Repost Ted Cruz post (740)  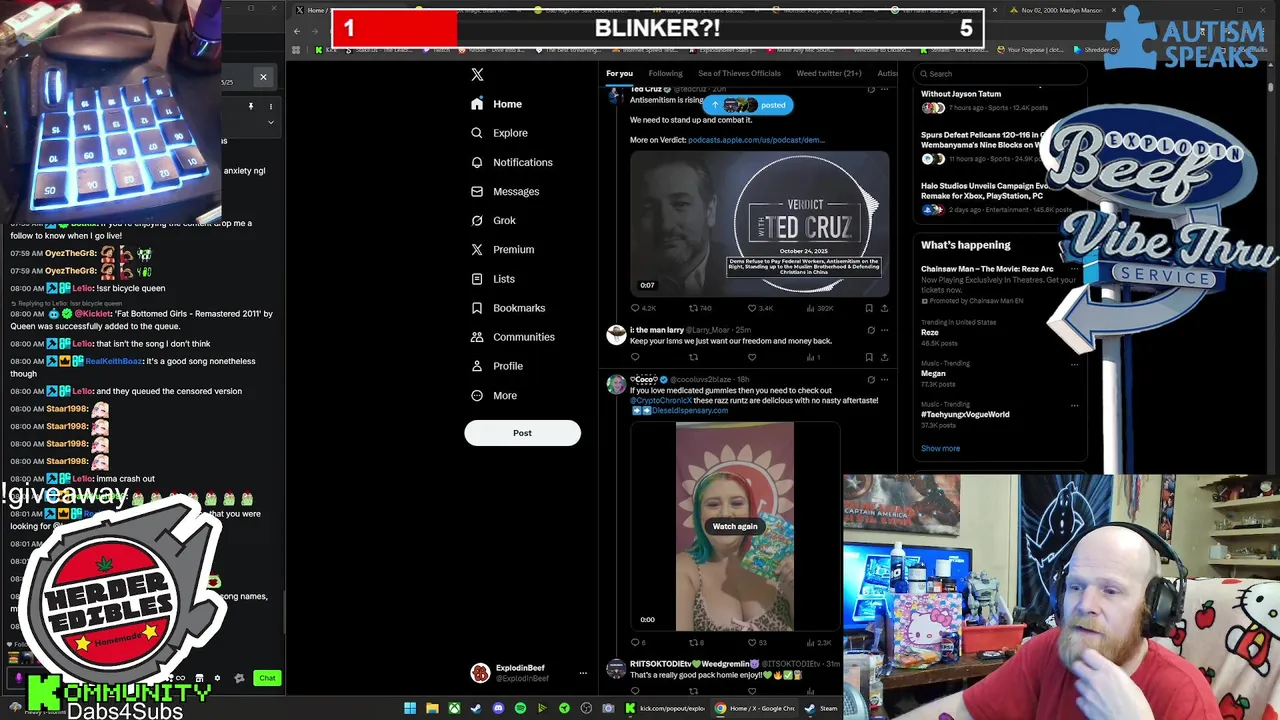(700, 308)
